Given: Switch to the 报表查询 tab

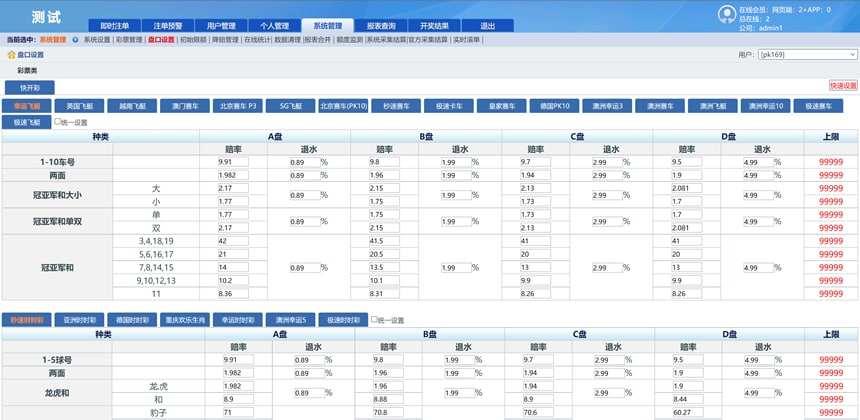Looking at the screenshot, I should [x=380, y=25].
